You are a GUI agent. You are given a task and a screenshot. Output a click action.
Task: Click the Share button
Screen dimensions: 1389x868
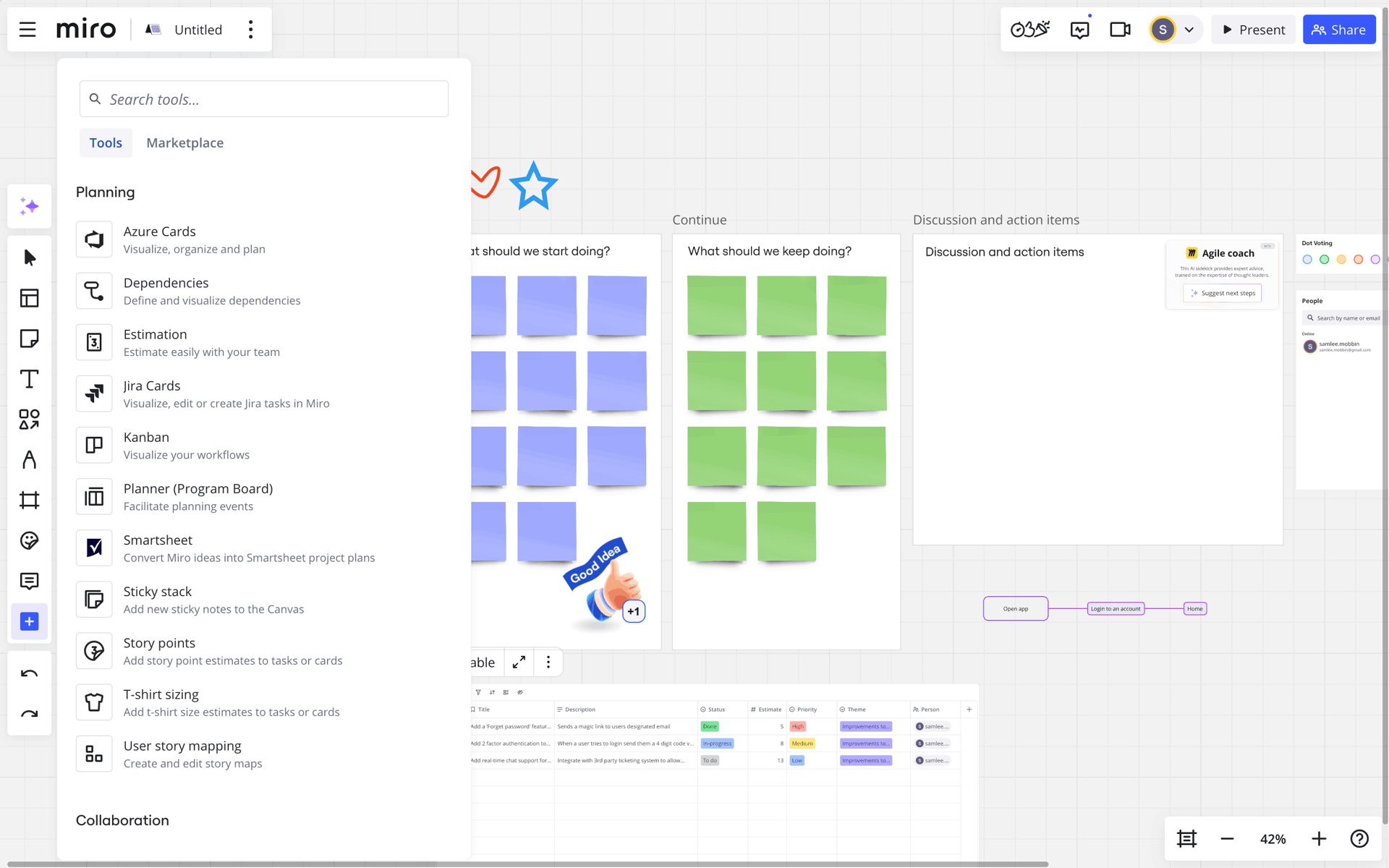[x=1339, y=30]
